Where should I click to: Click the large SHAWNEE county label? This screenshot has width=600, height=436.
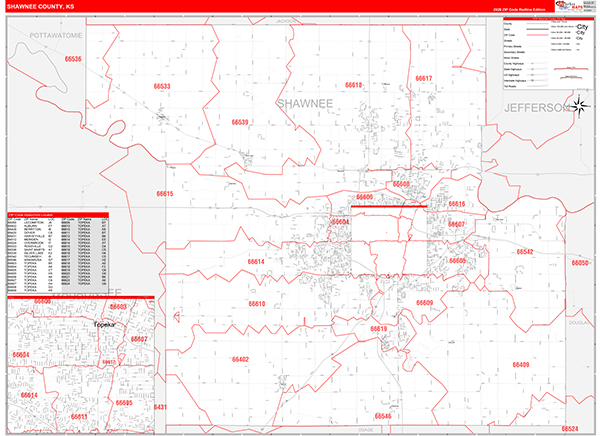(x=305, y=104)
